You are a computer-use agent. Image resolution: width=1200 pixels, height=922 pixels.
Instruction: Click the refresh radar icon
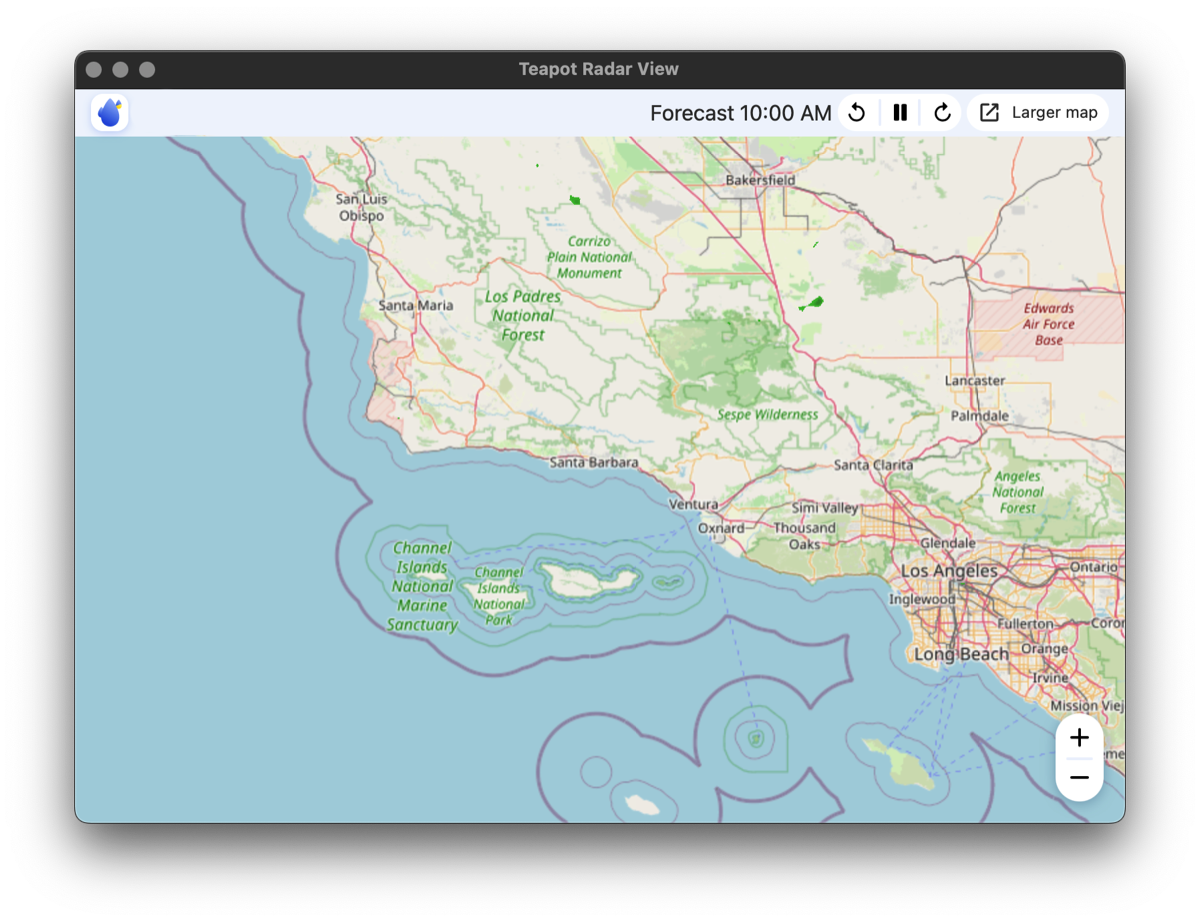[941, 112]
